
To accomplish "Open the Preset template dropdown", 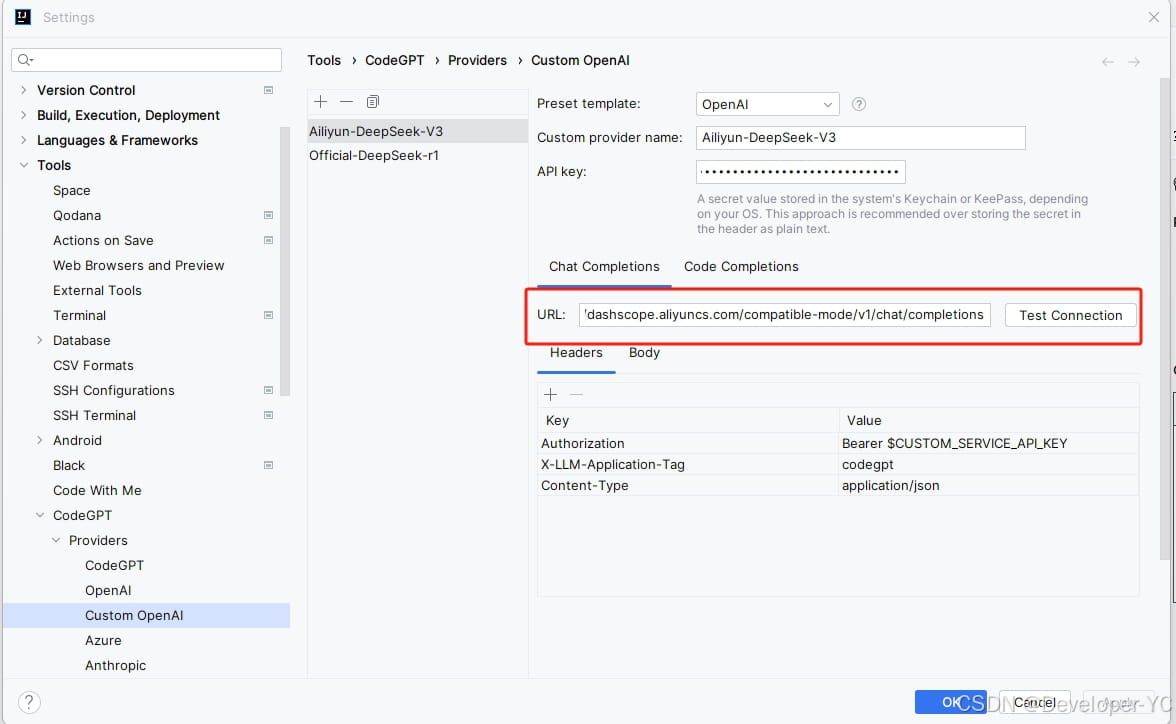I will click(x=767, y=104).
